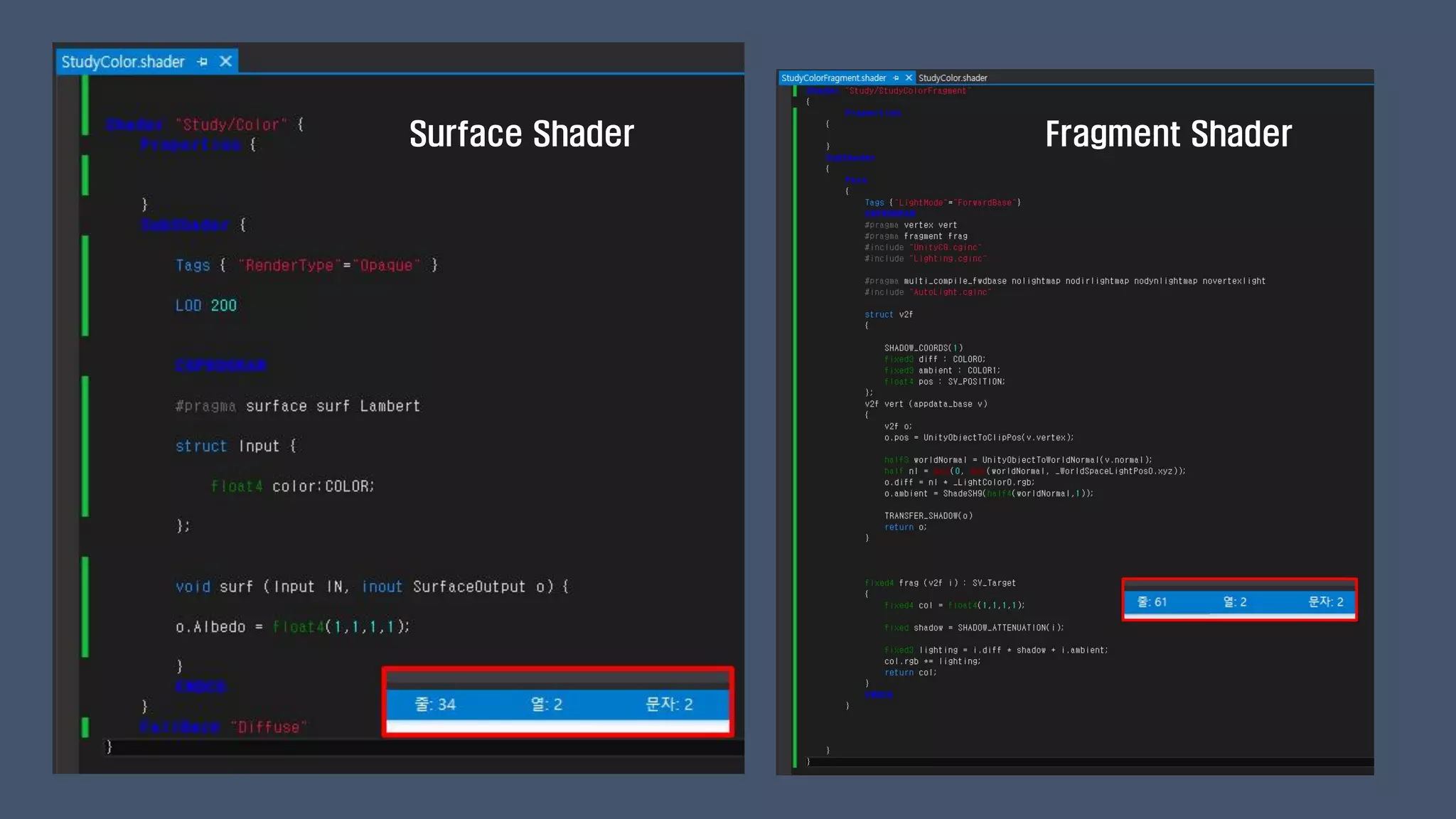Click the fixed3 diff : COLOR0; line

coord(935,360)
